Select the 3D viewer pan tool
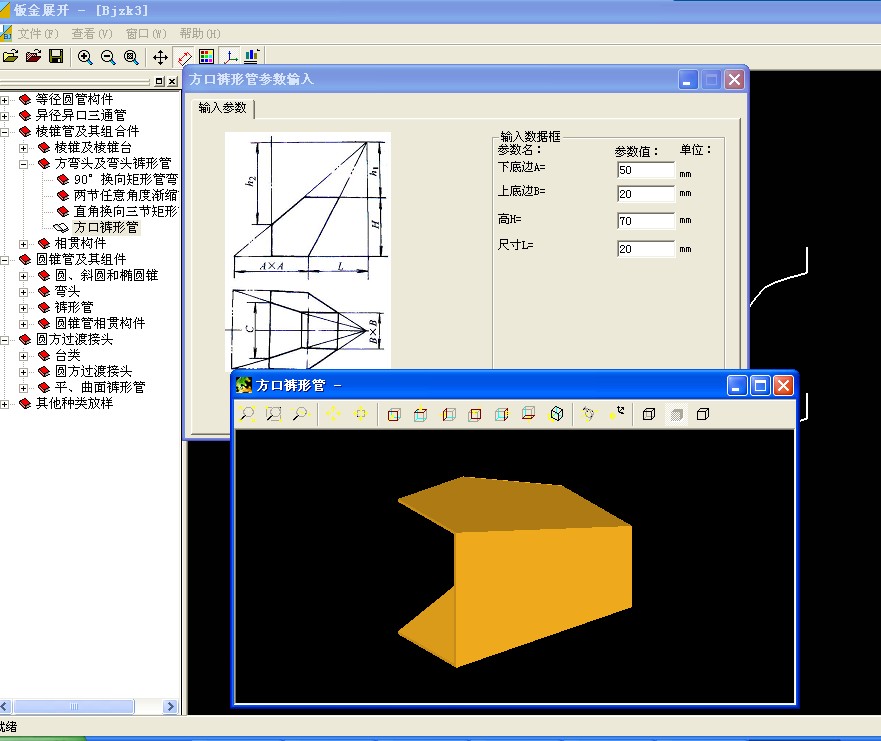This screenshot has width=881, height=741. click(333, 414)
